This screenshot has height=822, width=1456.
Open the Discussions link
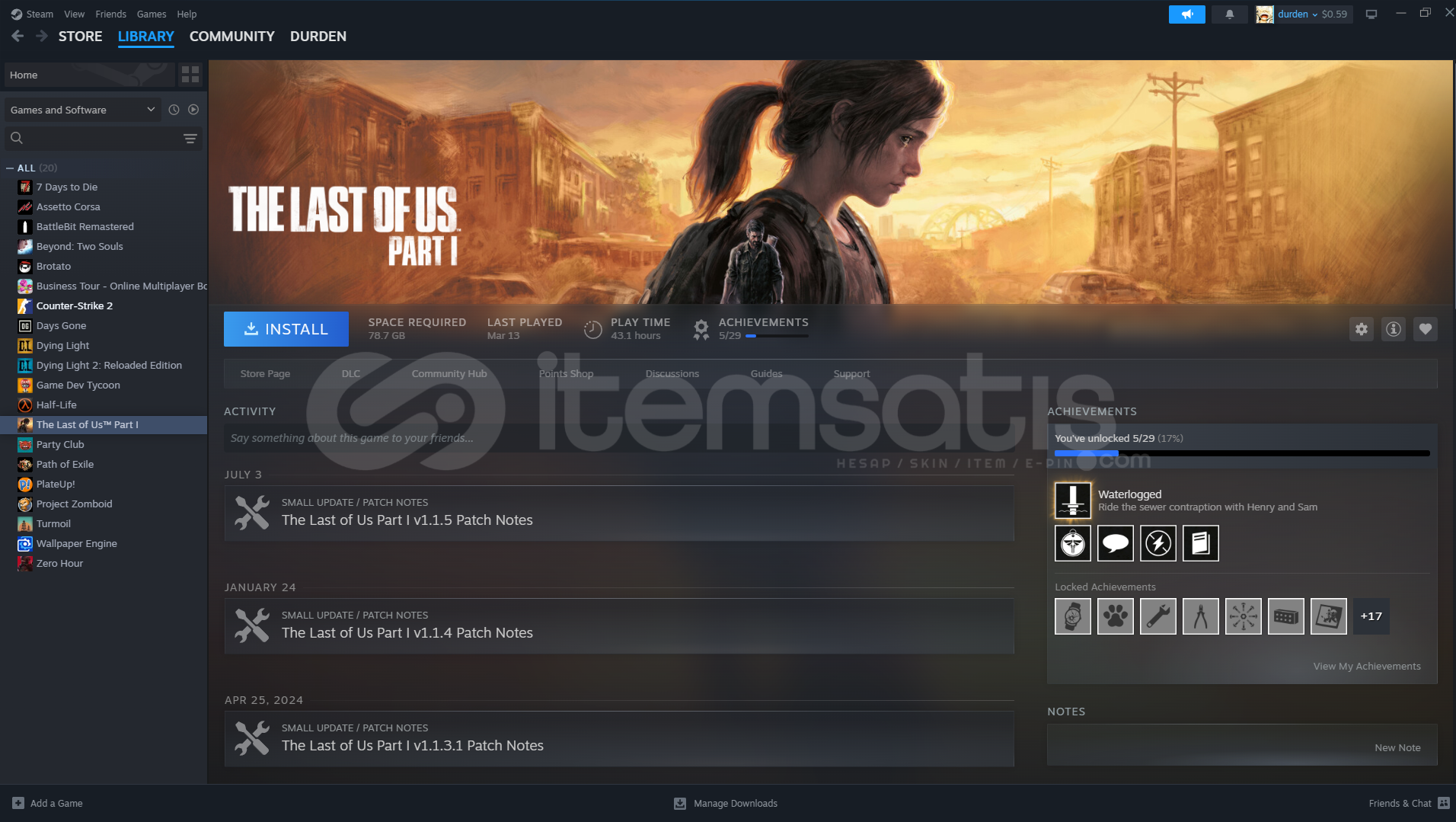pyautogui.click(x=672, y=373)
